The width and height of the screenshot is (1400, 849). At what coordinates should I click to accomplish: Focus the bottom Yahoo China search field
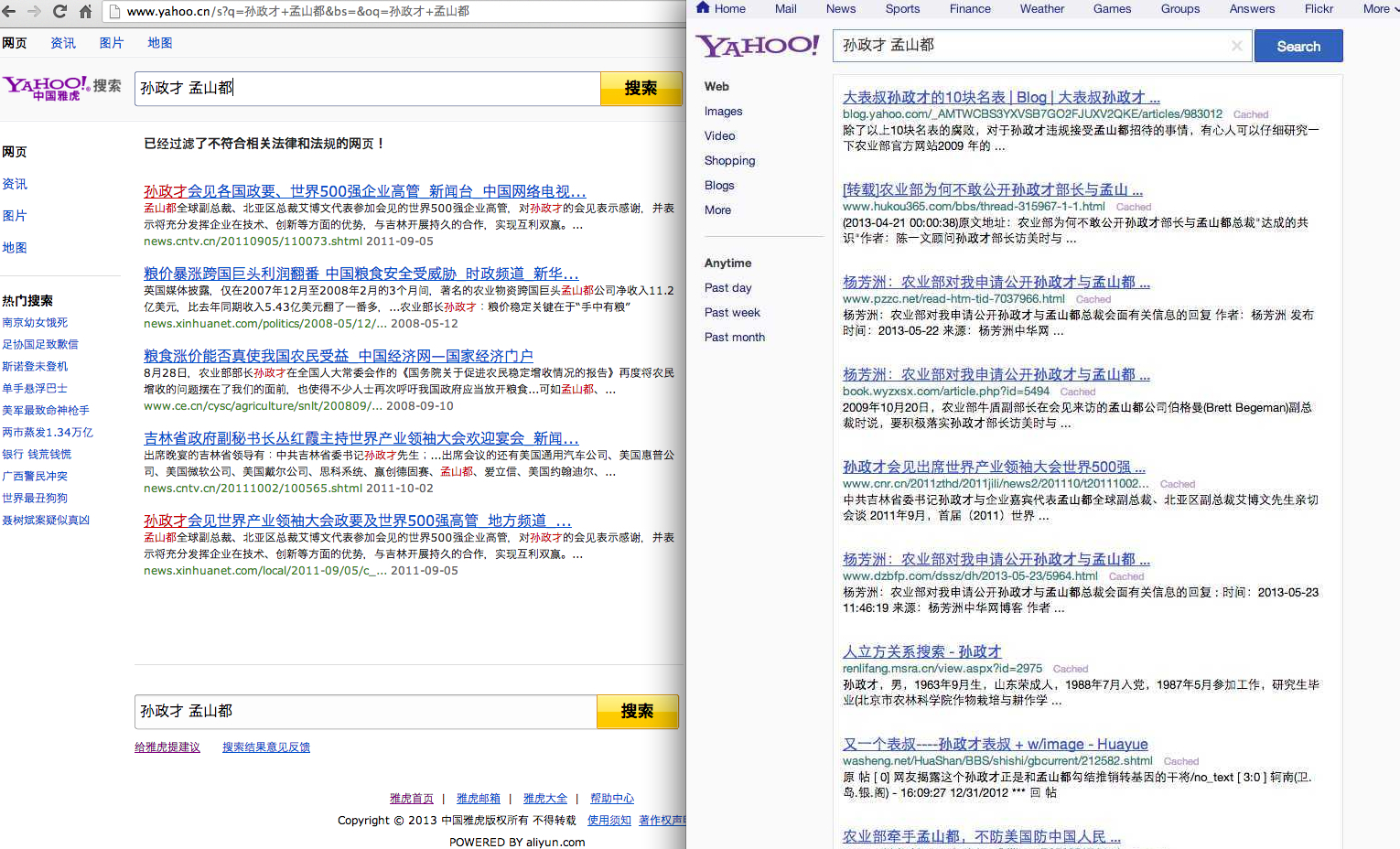click(365, 712)
